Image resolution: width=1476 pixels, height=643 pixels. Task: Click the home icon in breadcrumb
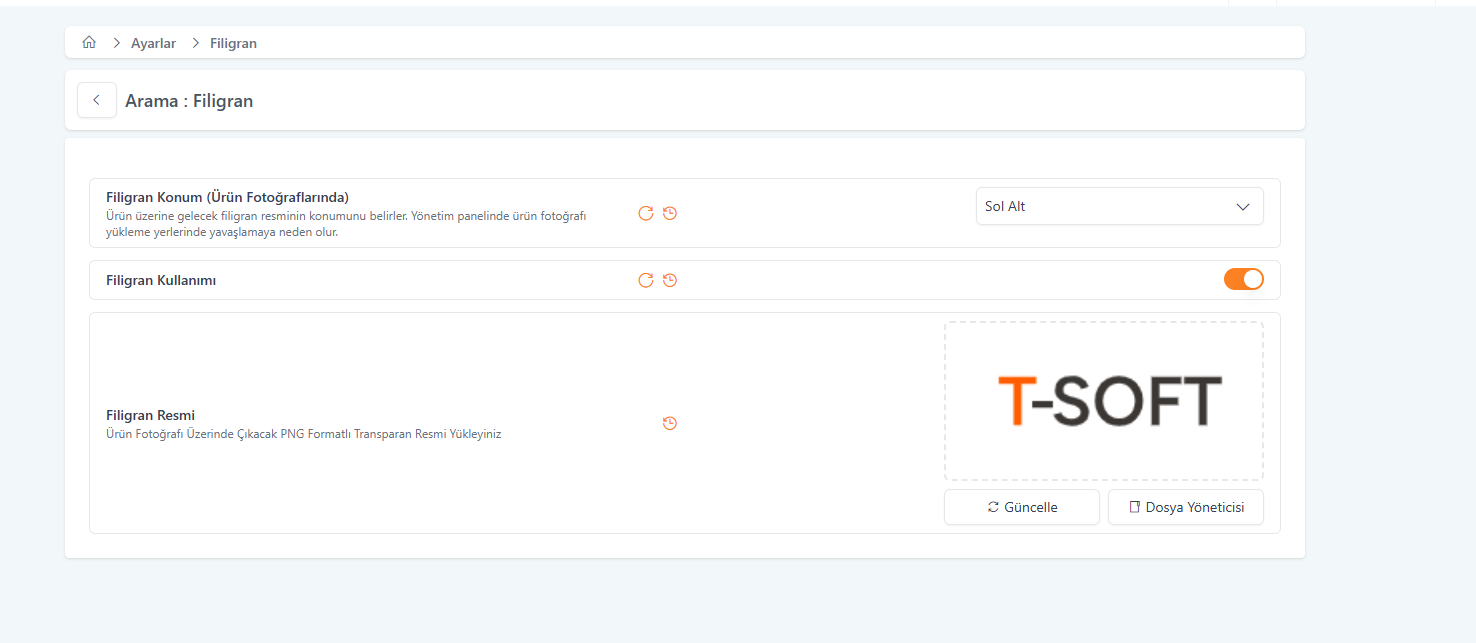[89, 43]
